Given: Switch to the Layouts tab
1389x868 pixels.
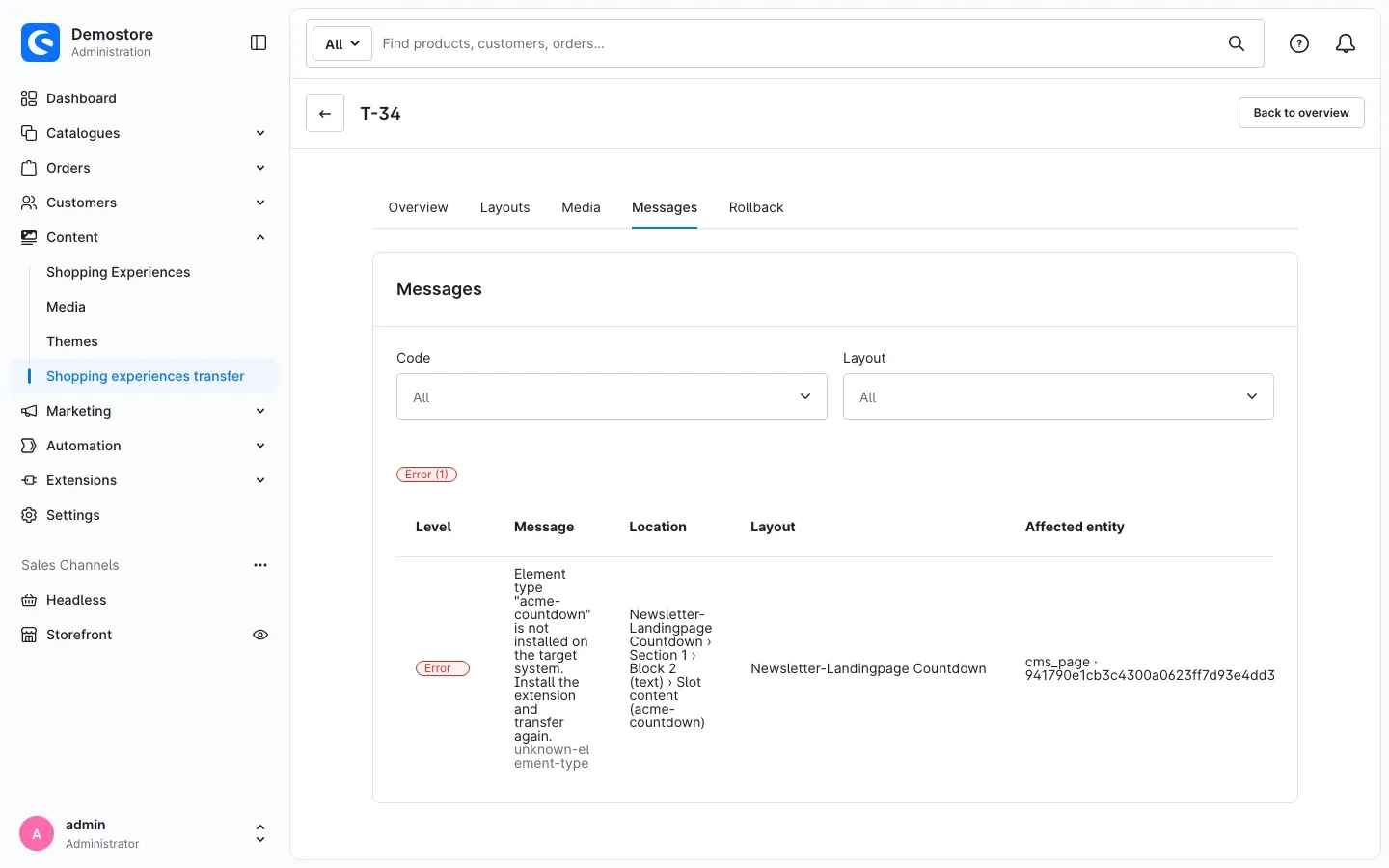Looking at the screenshot, I should (505, 207).
